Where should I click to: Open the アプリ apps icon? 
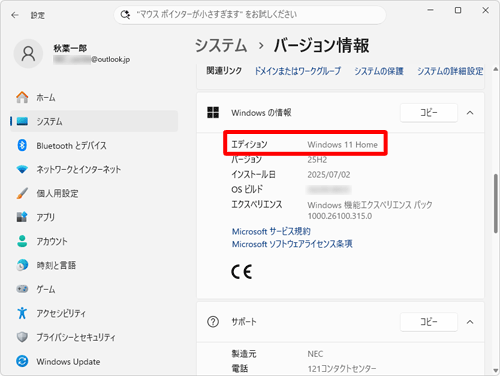[22, 217]
